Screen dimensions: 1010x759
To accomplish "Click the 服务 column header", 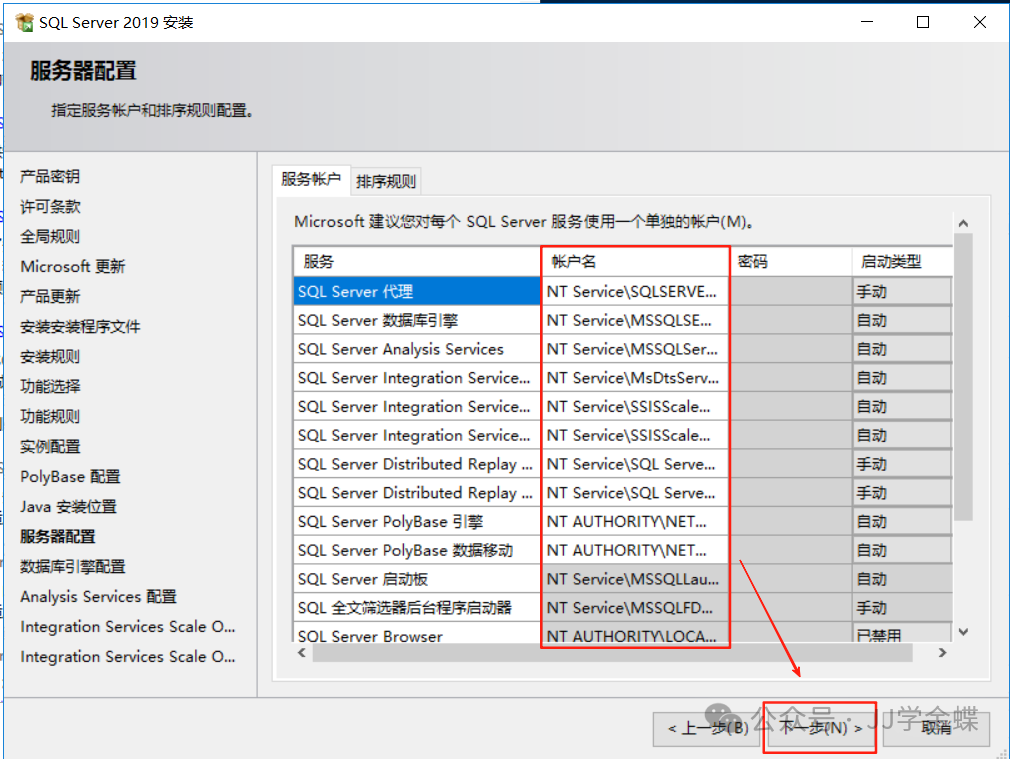I will coord(417,262).
